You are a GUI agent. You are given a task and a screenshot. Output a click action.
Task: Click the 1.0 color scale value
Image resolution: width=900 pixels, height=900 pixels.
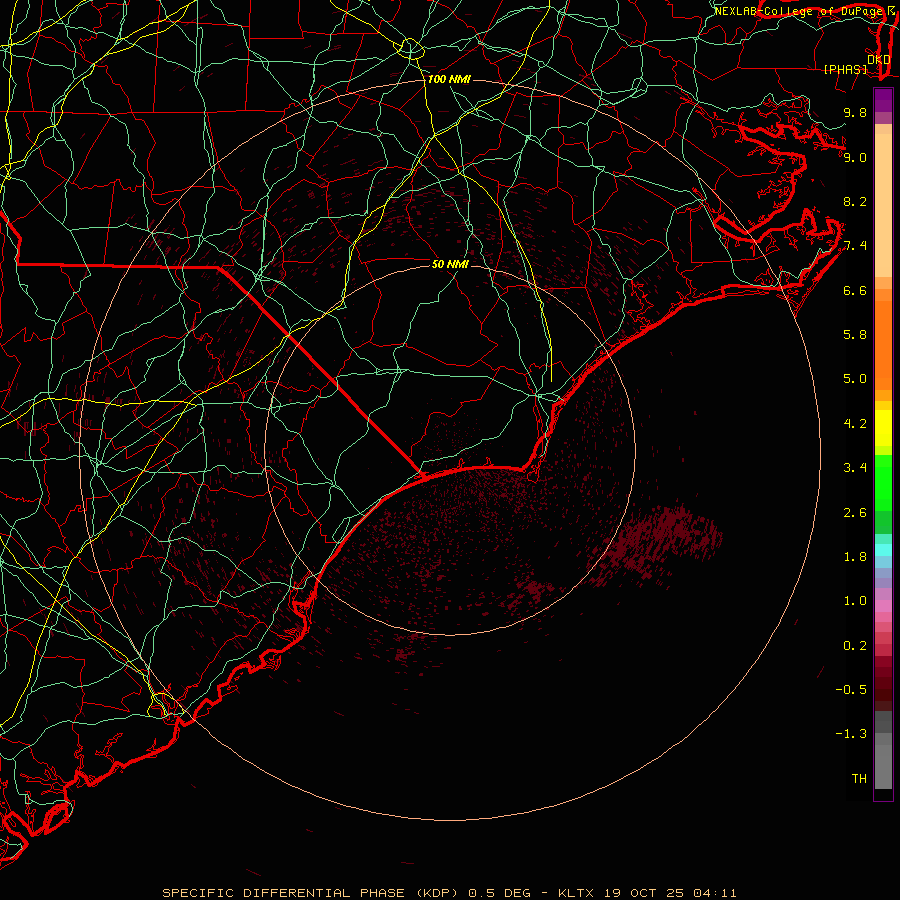tap(855, 601)
